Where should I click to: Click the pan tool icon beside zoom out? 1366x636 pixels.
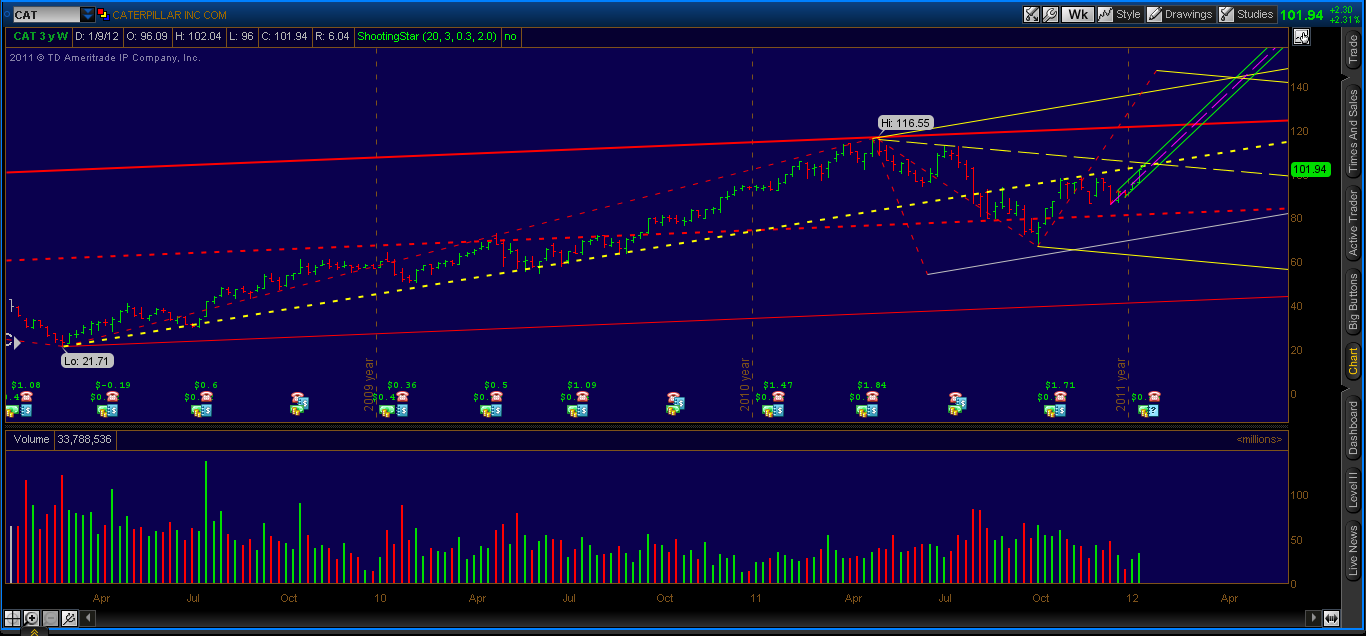(x=67, y=618)
